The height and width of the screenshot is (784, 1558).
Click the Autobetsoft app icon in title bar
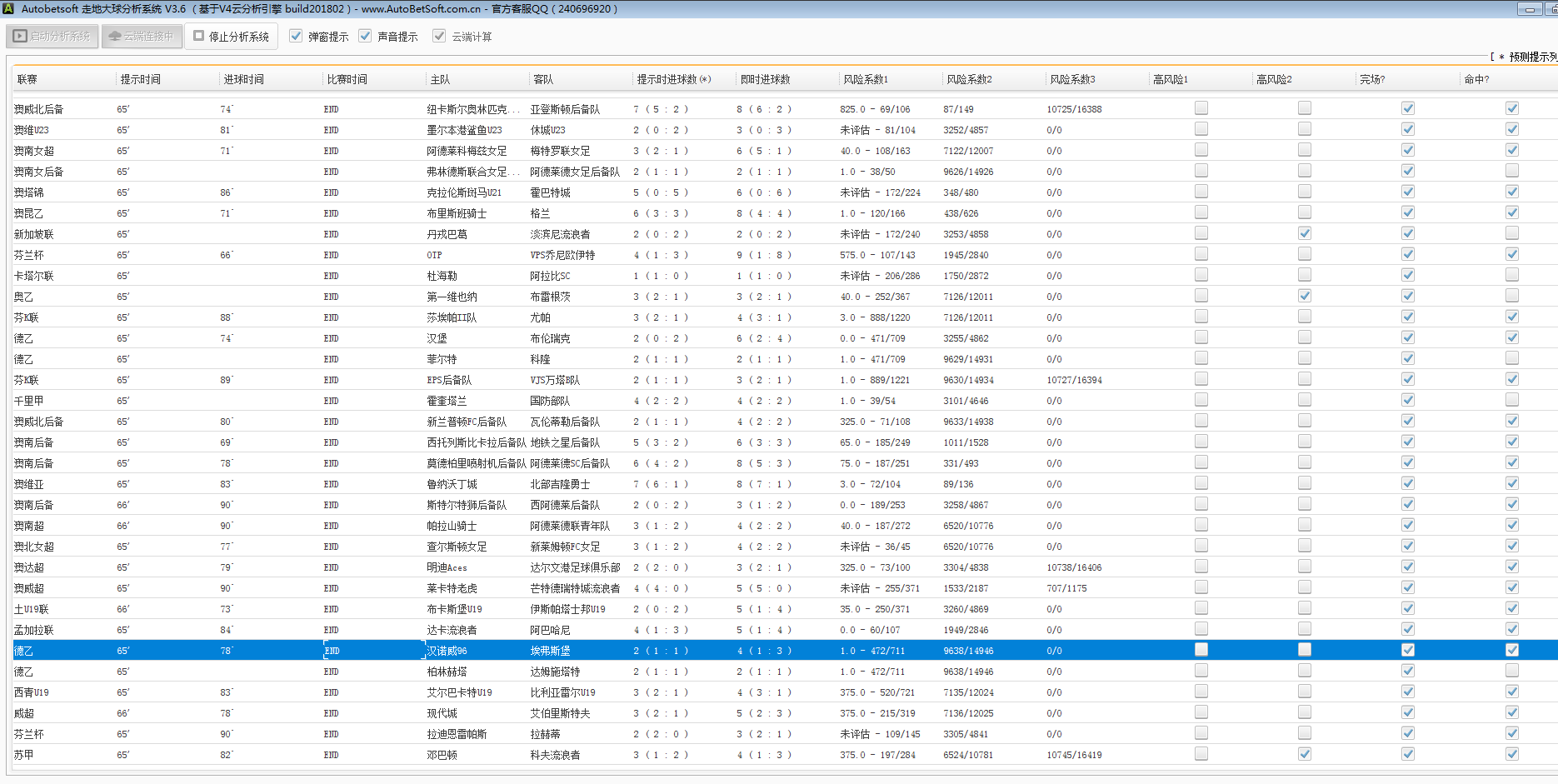pyautogui.click(x=7, y=8)
